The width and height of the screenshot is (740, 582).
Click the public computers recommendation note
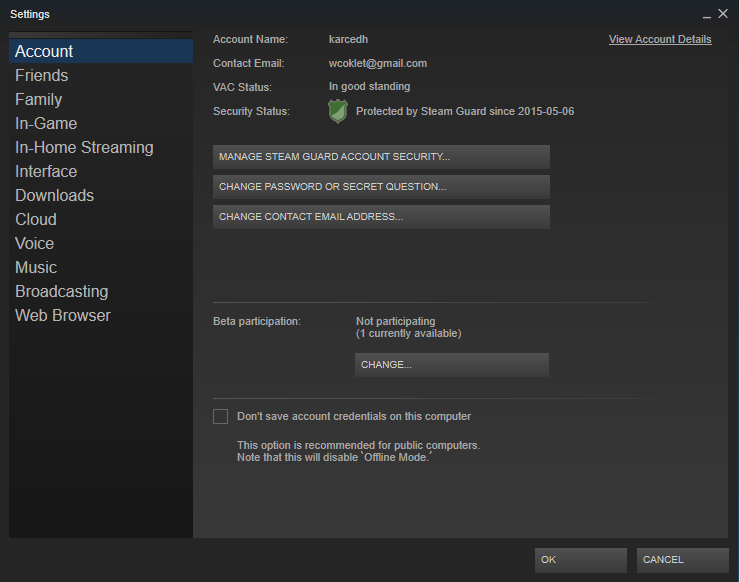[358, 451]
